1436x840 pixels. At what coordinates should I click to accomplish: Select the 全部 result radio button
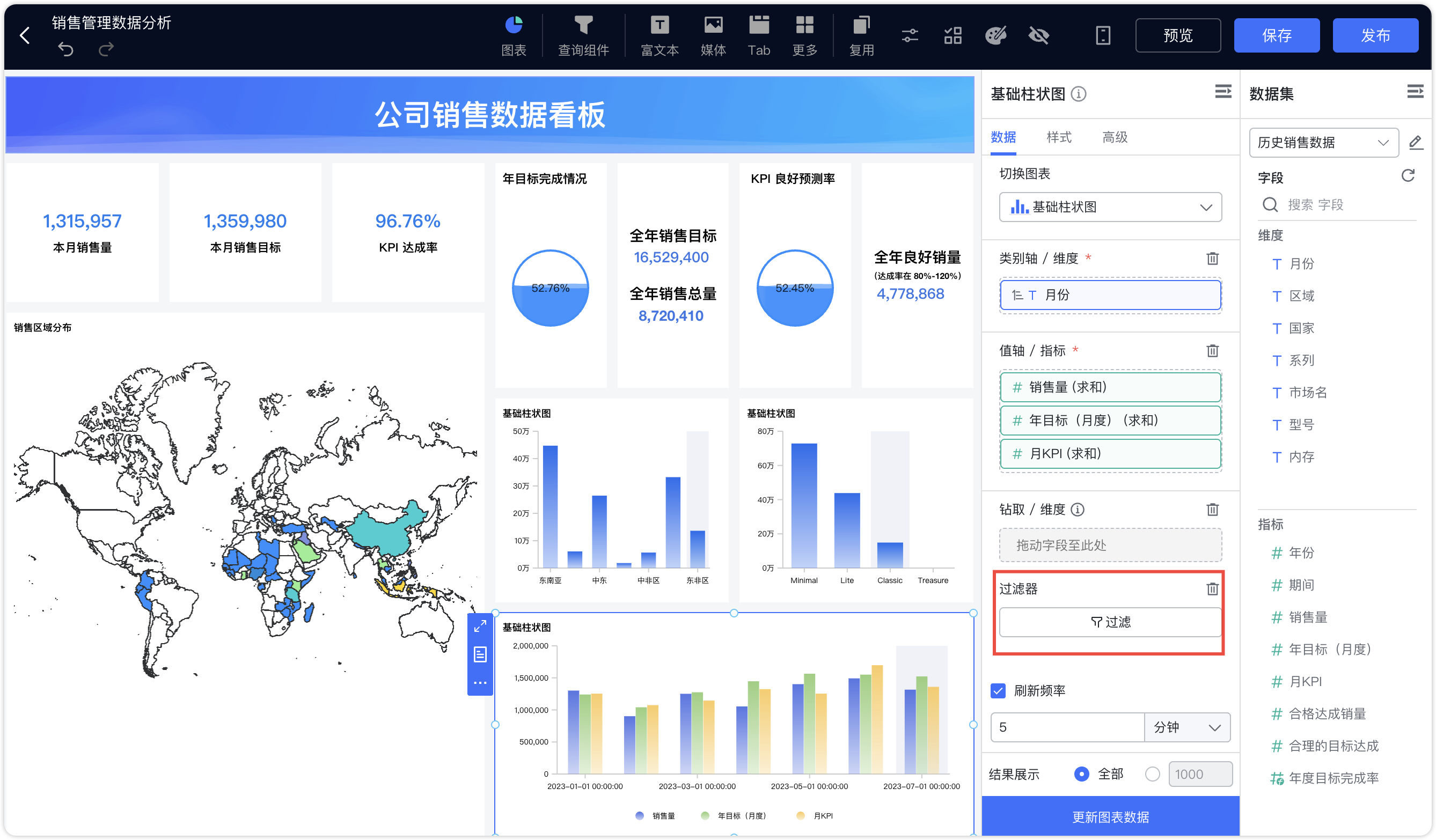tap(1081, 774)
